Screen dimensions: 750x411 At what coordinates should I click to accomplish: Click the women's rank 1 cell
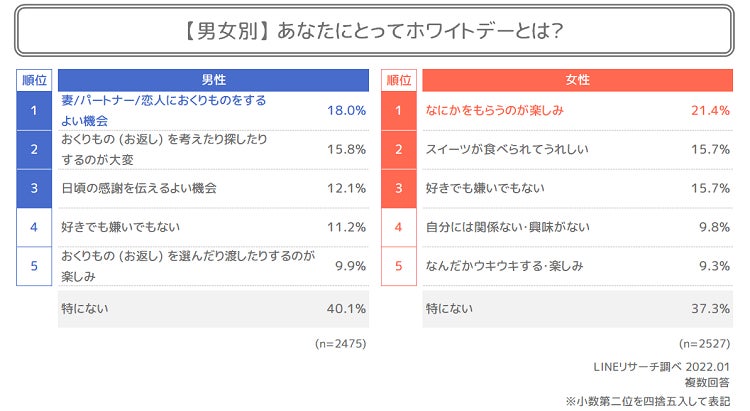398,111
